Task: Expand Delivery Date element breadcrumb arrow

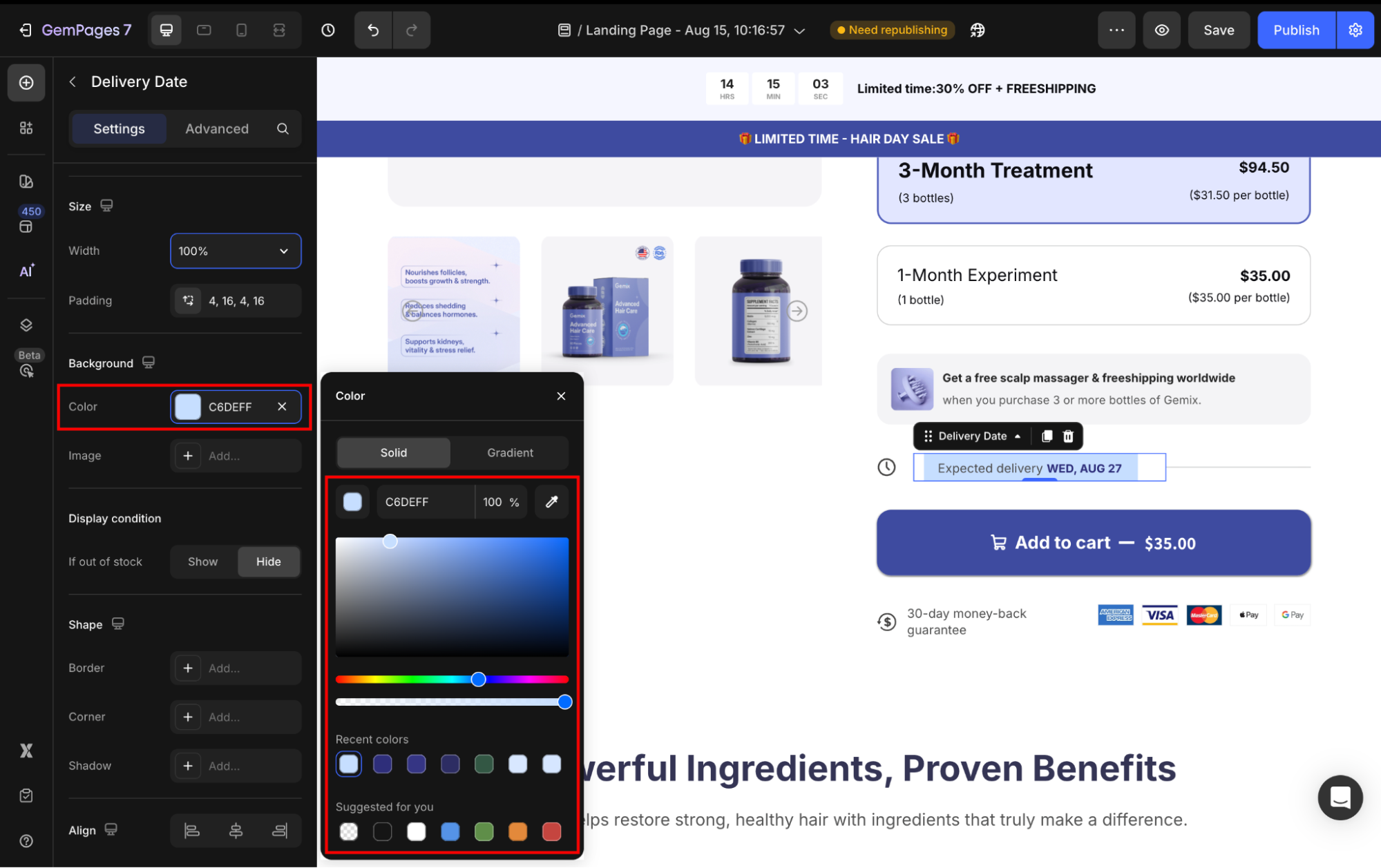Action: point(1018,436)
